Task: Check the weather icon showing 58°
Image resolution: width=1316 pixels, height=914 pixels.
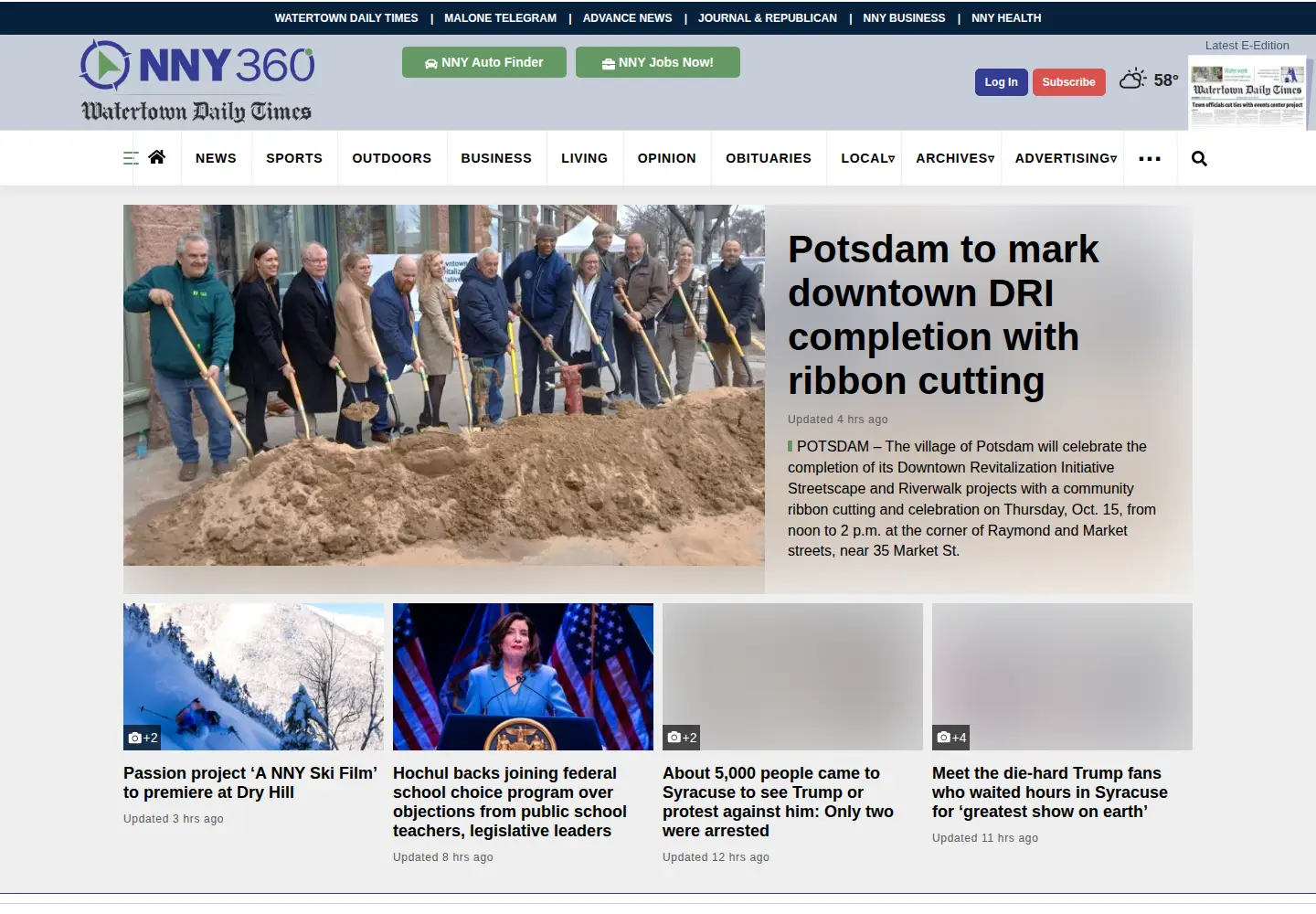Action: [x=1133, y=80]
